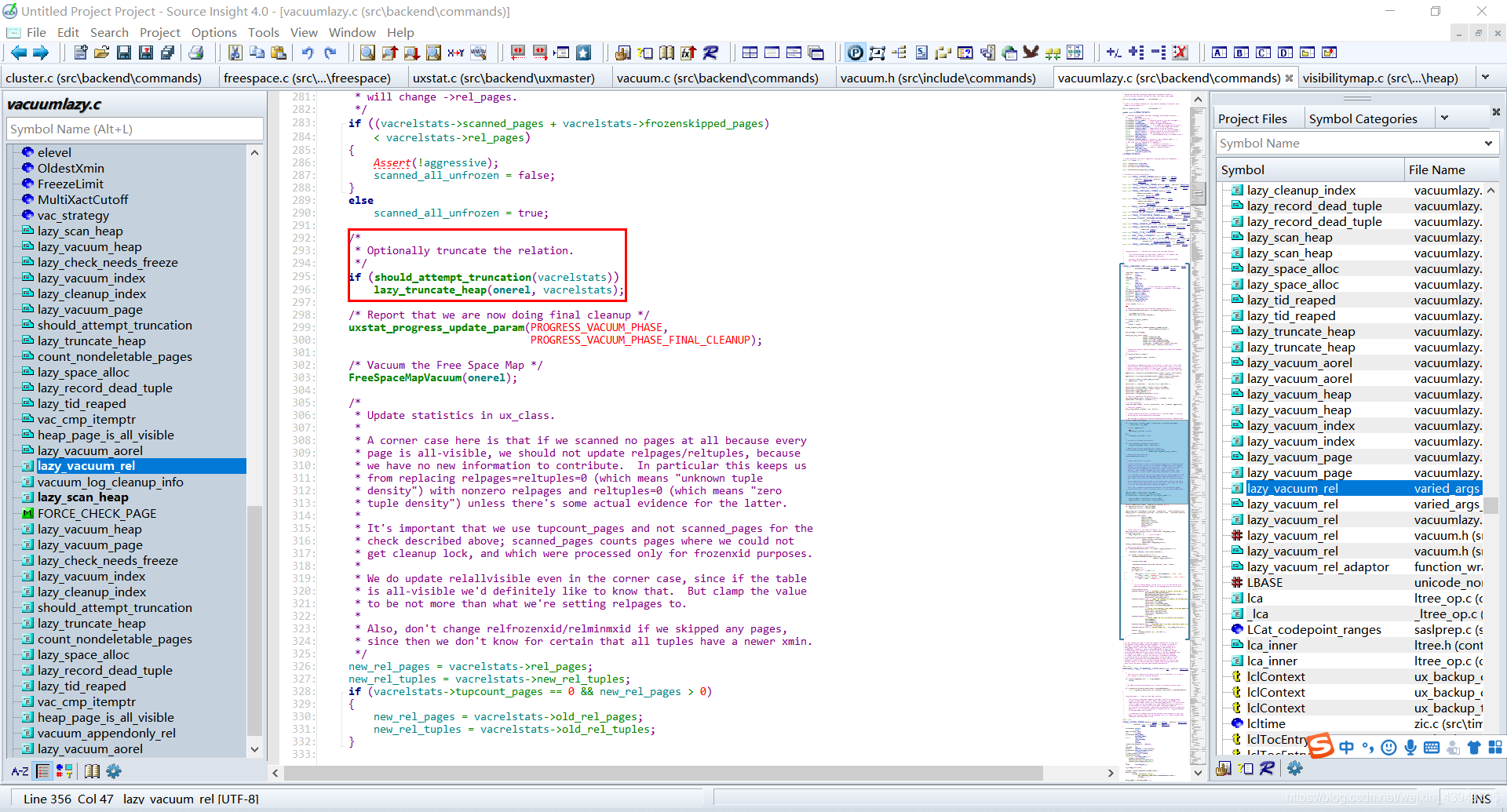The width and height of the screenshot is (1507, 812).
Task: Expand the project Symbol Name combo box
Action: click(1488, 144)
